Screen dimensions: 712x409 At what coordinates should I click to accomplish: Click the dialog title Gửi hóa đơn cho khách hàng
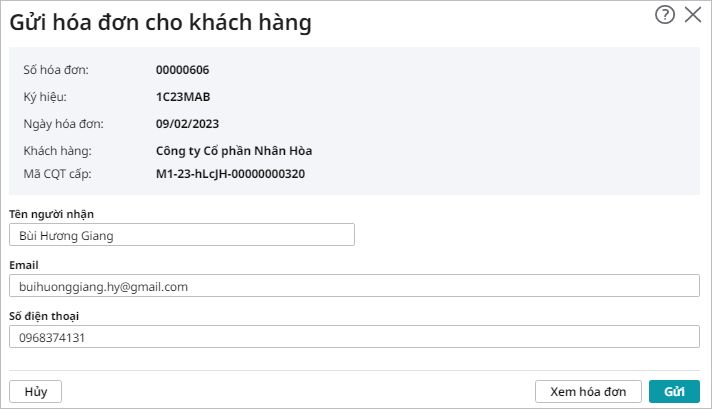click(161, 23)
